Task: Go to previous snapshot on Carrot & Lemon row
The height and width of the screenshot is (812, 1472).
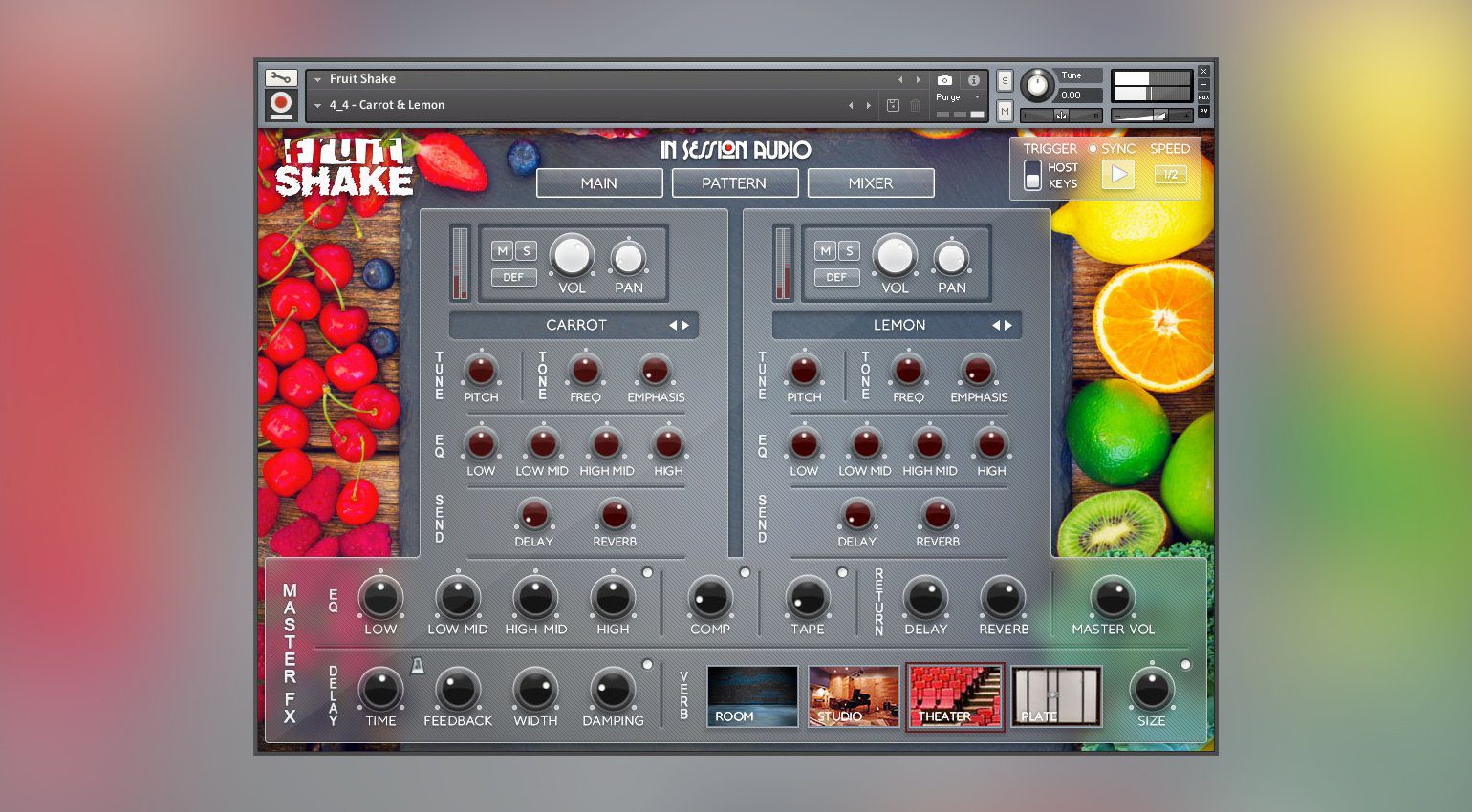Action: click(850, 106)
